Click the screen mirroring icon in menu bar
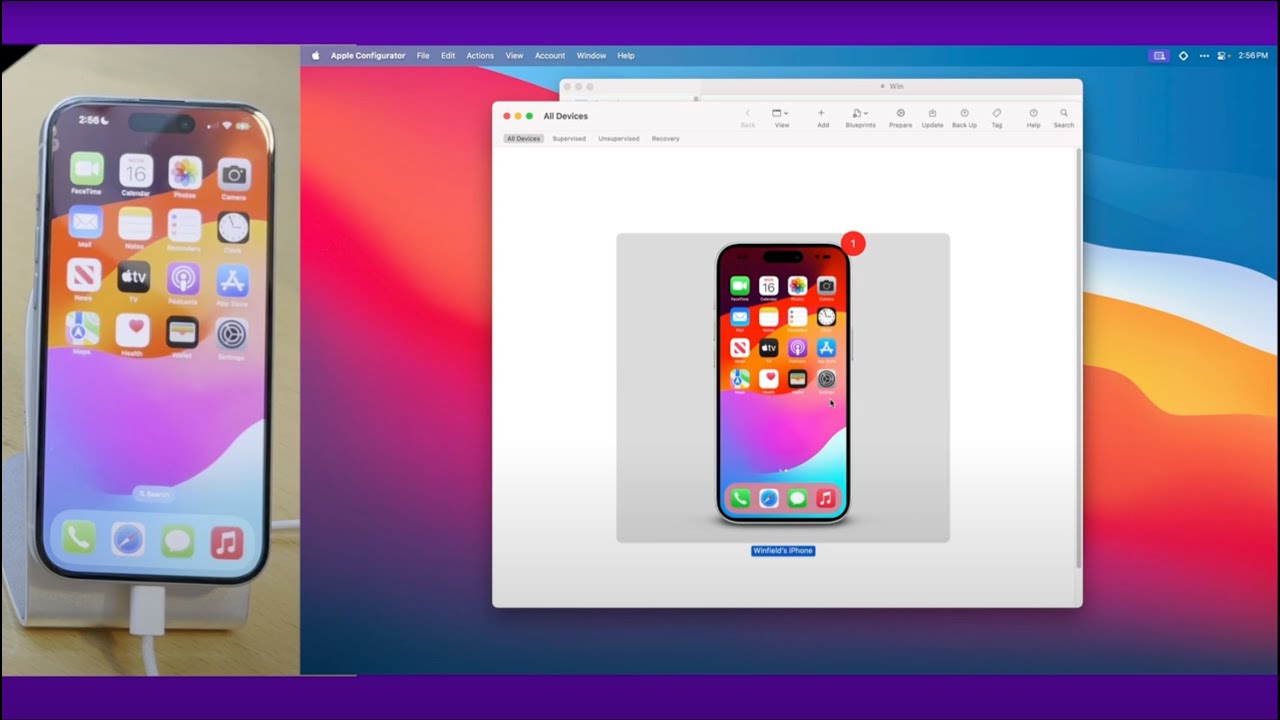The width and height of the screenshot is (1280, 720). click(x=1159, y=56)
